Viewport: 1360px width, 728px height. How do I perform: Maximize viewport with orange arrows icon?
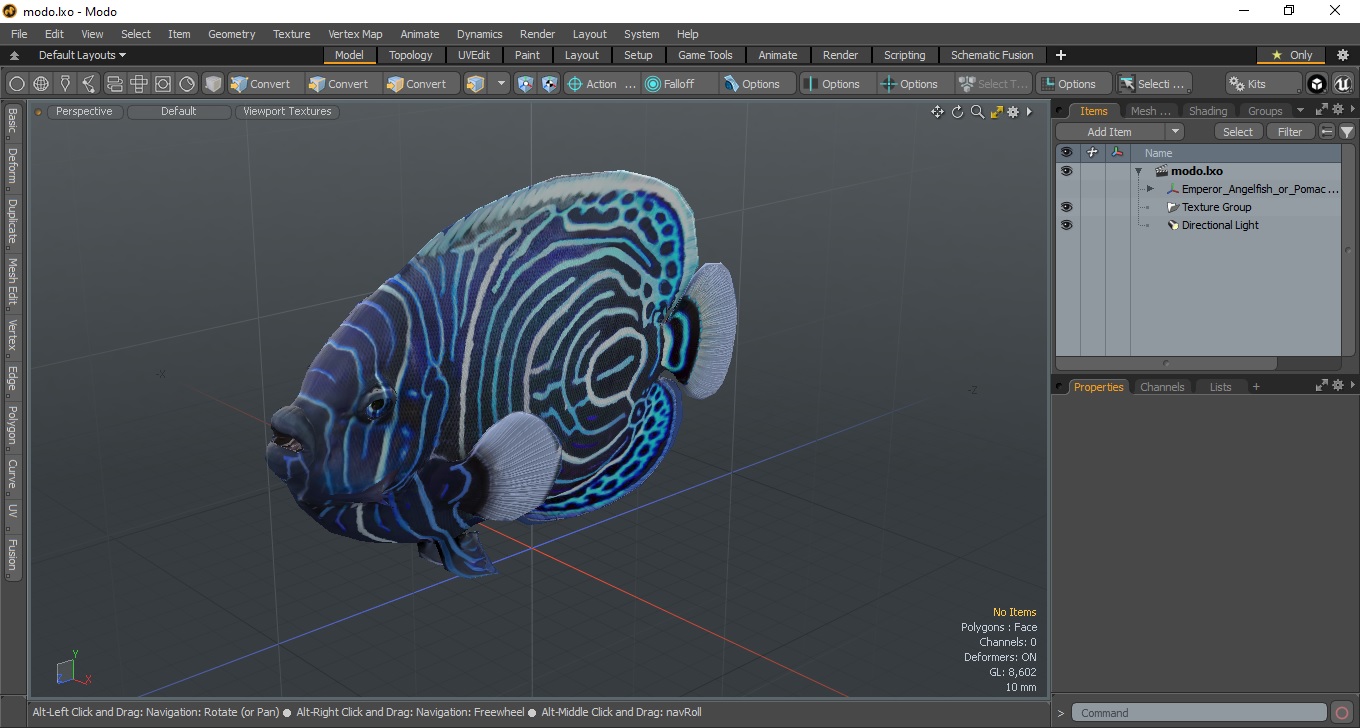click(x=996, y=112)
